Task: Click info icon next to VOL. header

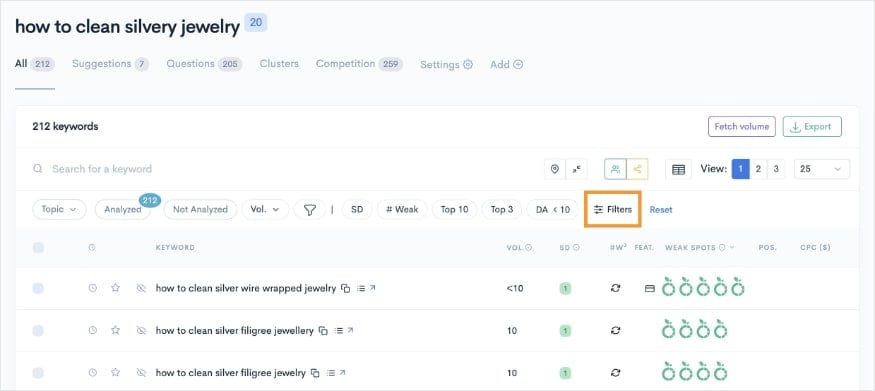Action: 528,248
